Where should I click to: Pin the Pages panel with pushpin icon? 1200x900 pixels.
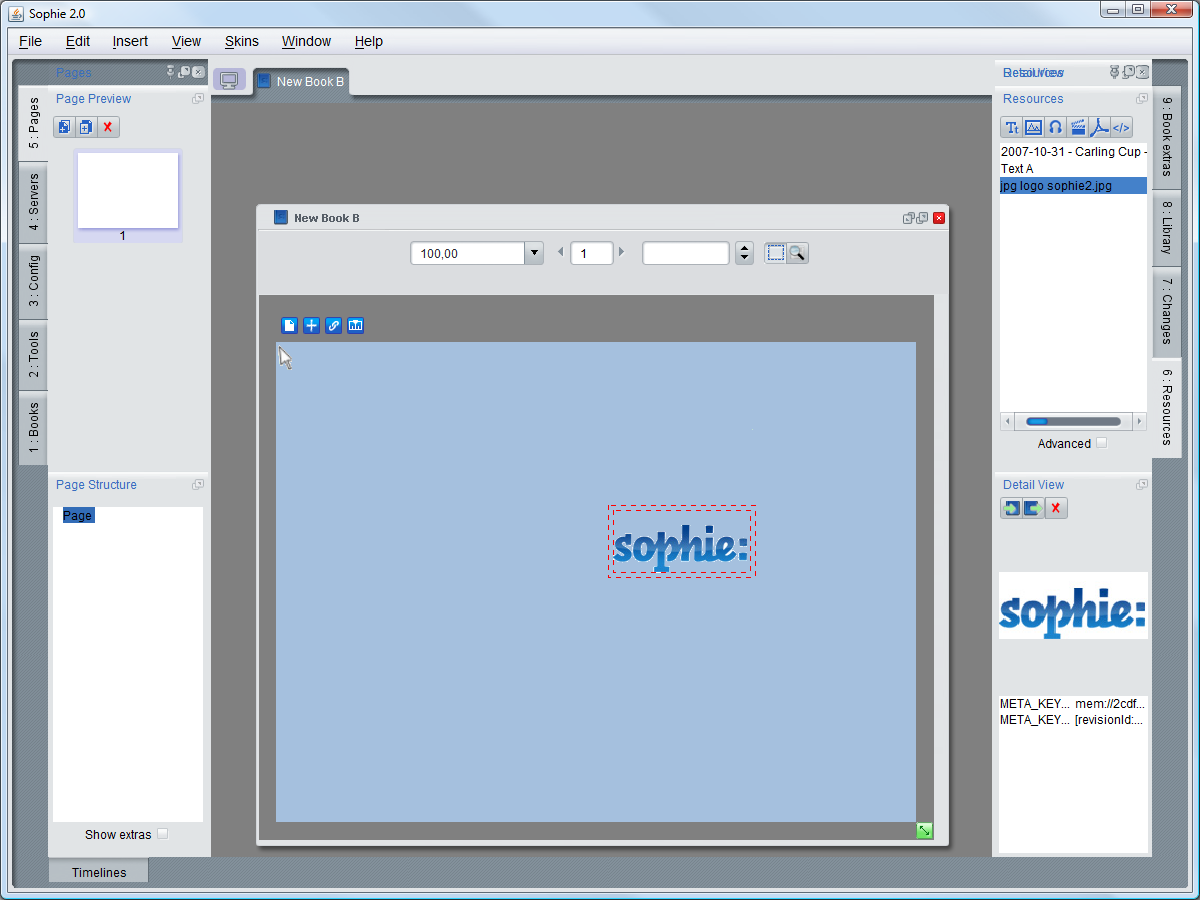171,72
